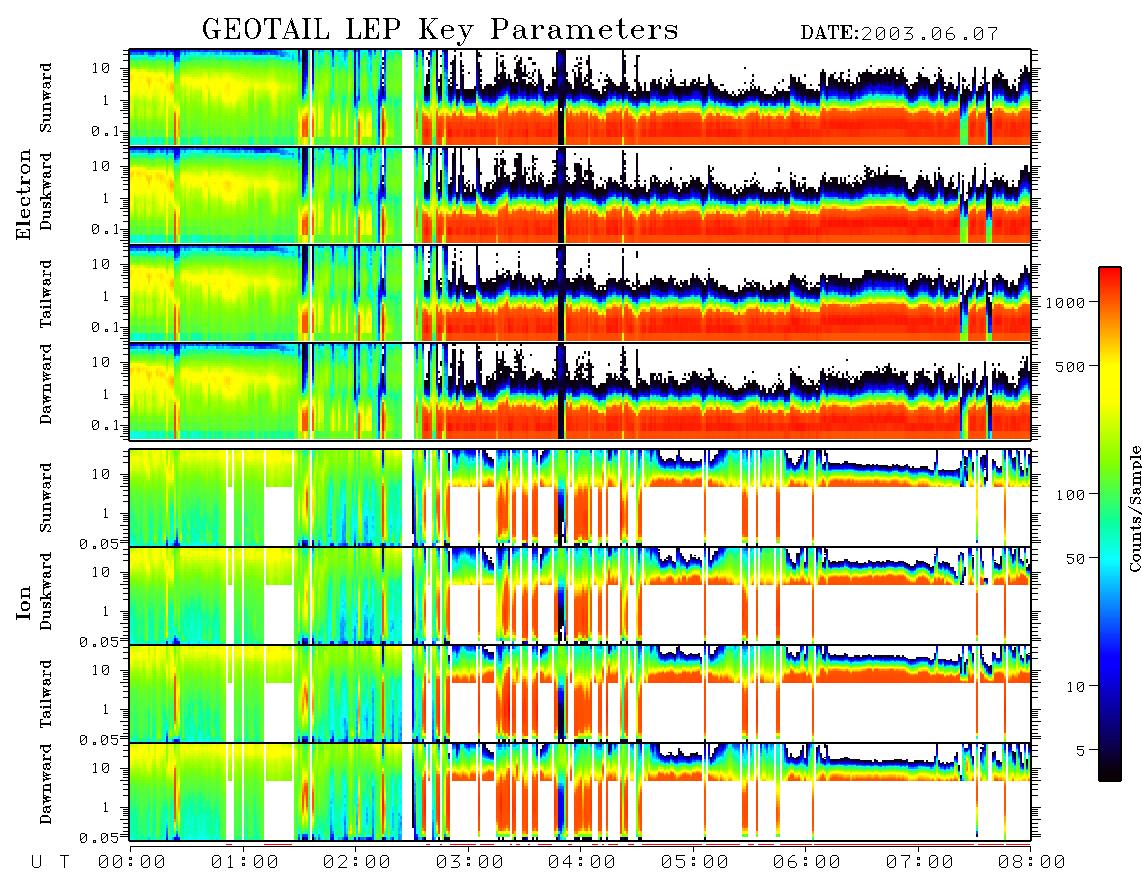Select the Electron "Sunward" axis label
The height and width of the screenshot is (880, 1142).
click(x=46, y=98)
